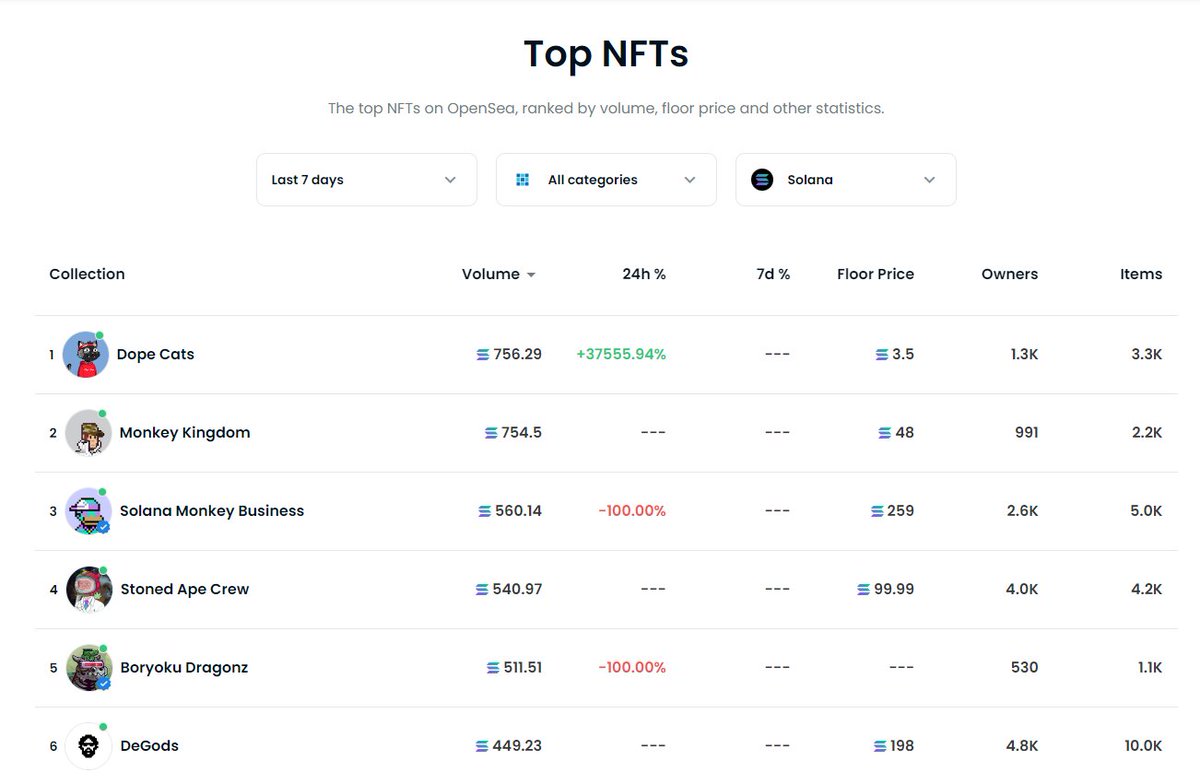Image resolution: width=1200 pixels, height=784 pixels.
Task: Click the Solana symbol beside volume 449.23
Action: pyautogui.click(x=483, y=746)
